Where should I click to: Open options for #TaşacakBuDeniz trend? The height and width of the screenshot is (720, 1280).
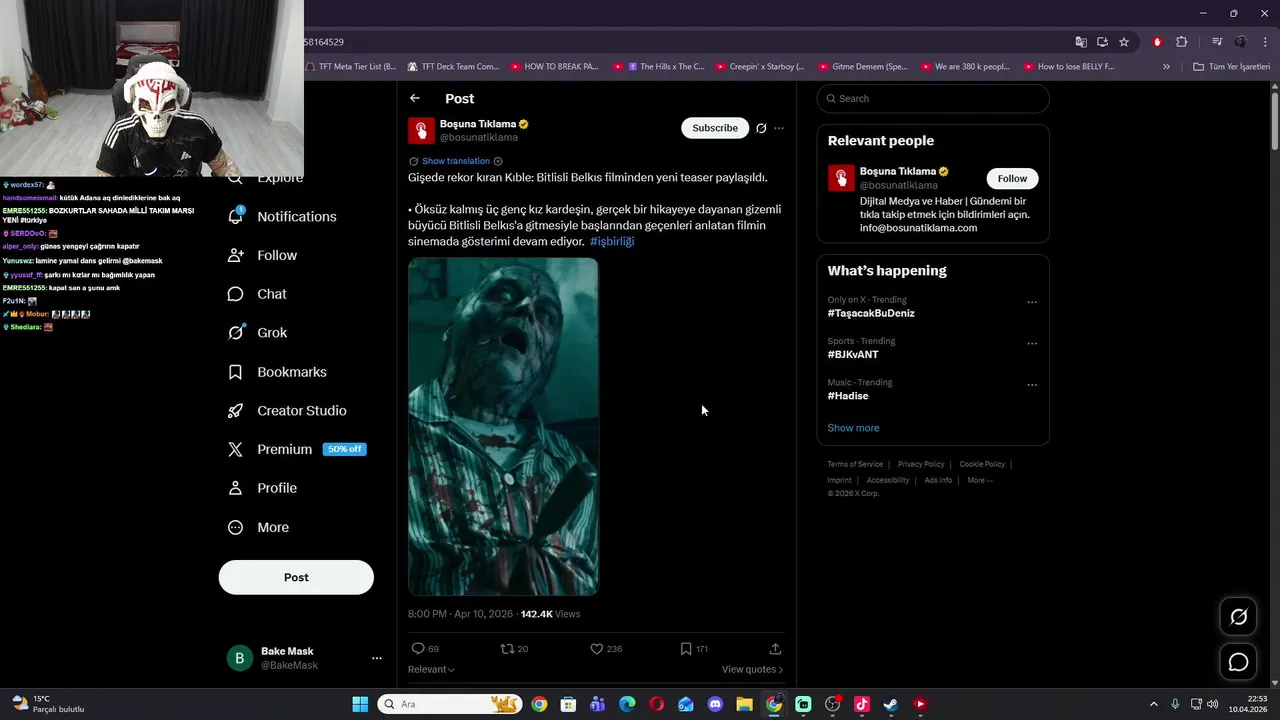[x=1032, y=302]
